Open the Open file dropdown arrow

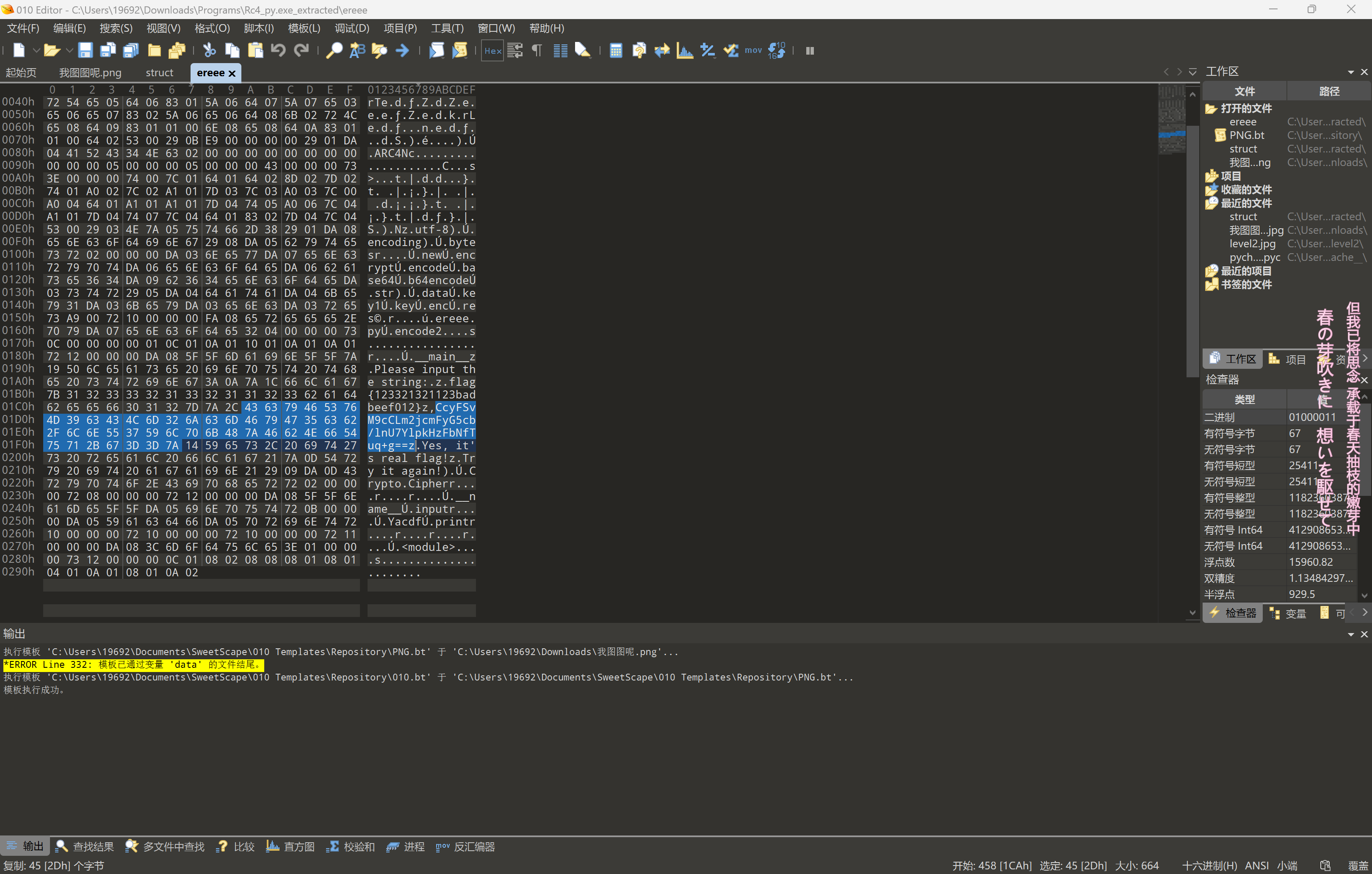click(69, 51)
